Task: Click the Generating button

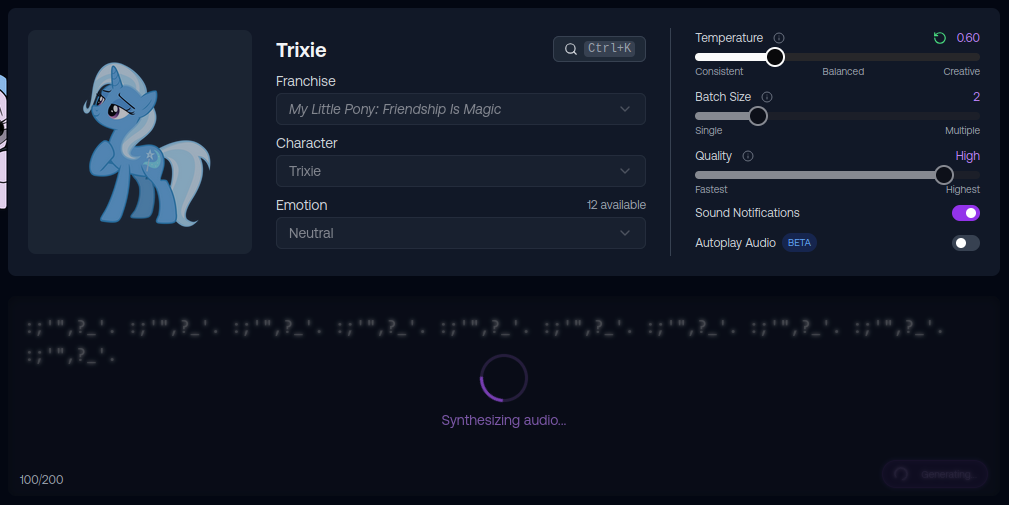Action: [935, 474]
